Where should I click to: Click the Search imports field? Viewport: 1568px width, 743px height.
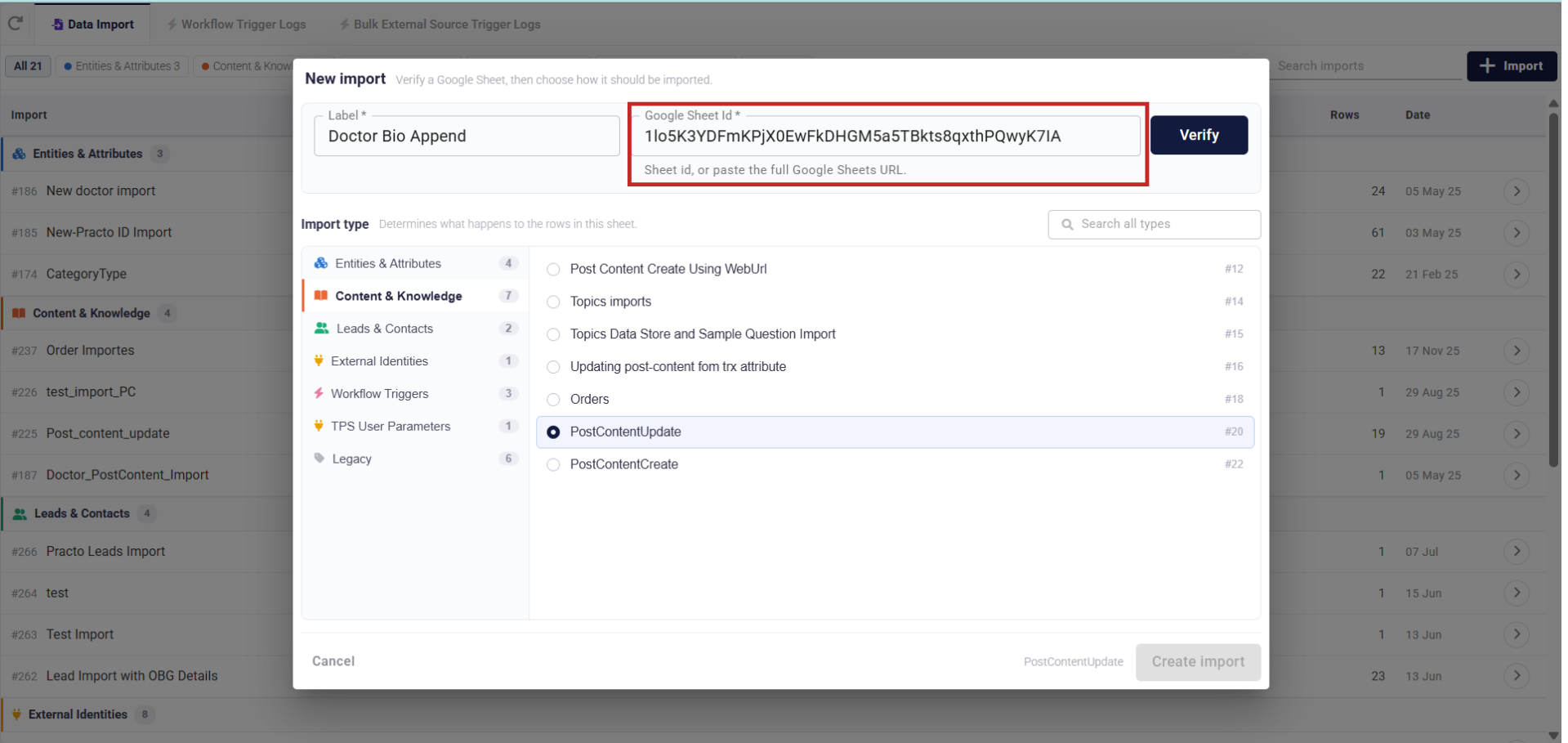click(x=1366, y=66)
